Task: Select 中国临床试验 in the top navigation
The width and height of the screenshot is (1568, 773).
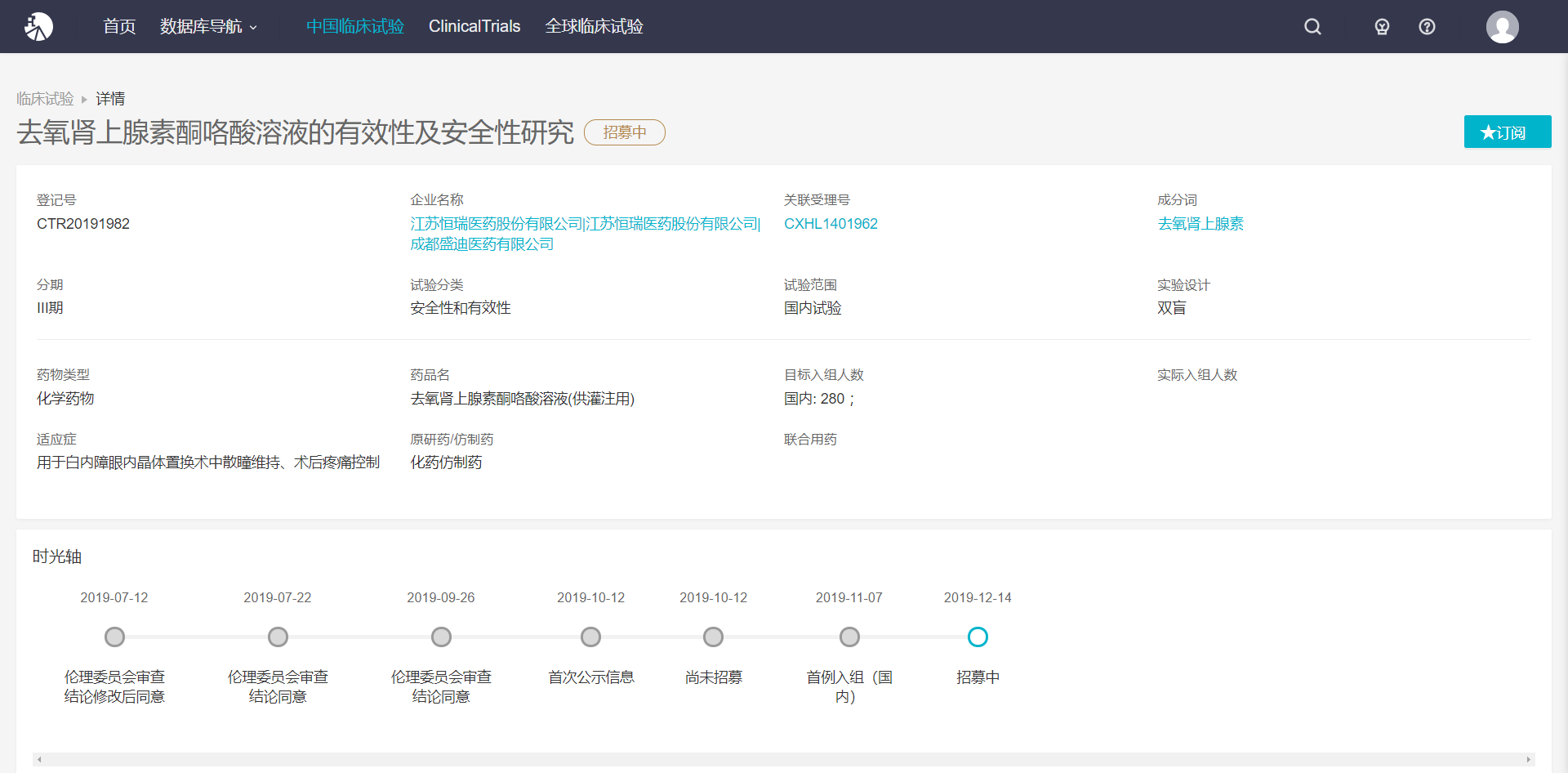Action: point(354,27)
